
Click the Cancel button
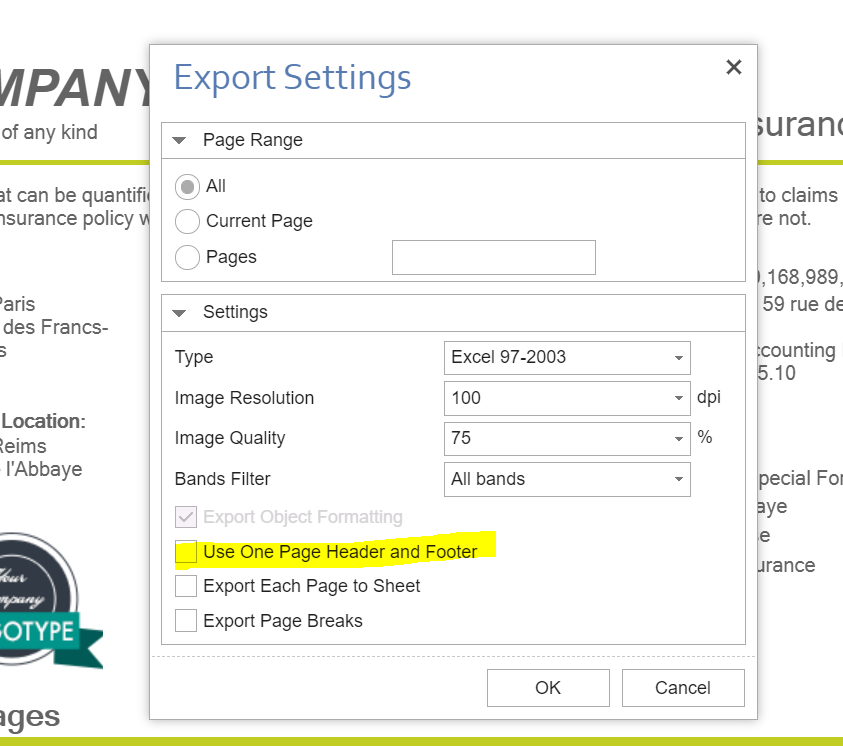click(683, 688)
